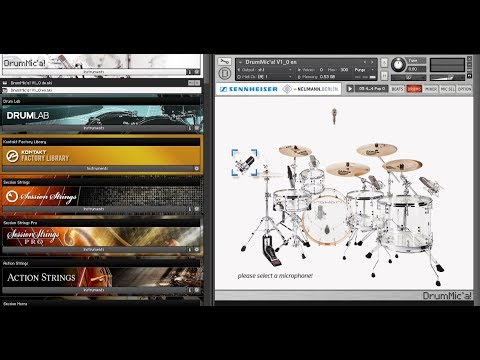The height and width of the screenshot is (360, 480).
Task: Select the dark microphone beside the snare
Action: pyautogui.click(x=291, y=177)
